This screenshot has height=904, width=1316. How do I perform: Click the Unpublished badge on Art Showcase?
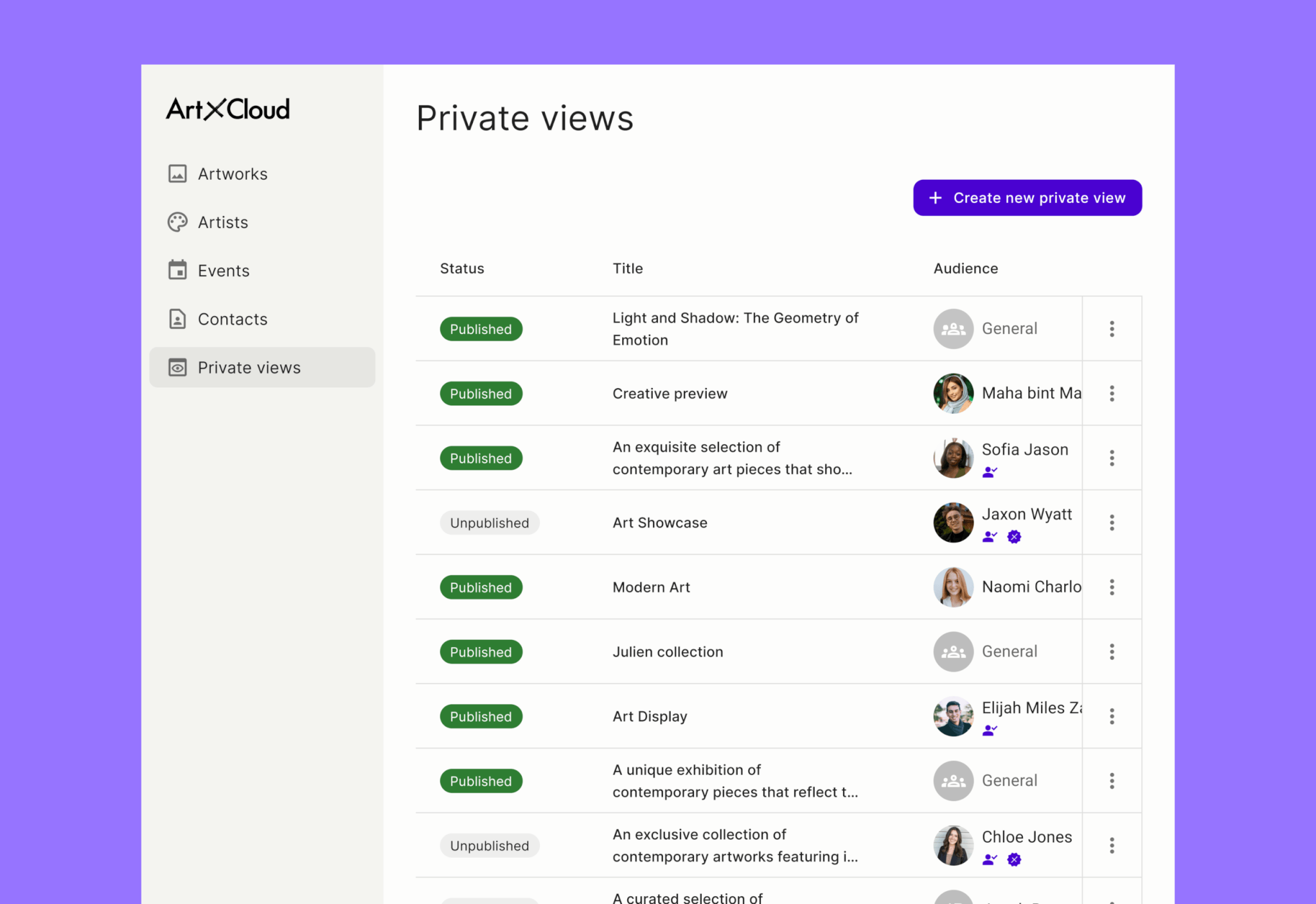(490, 522)
